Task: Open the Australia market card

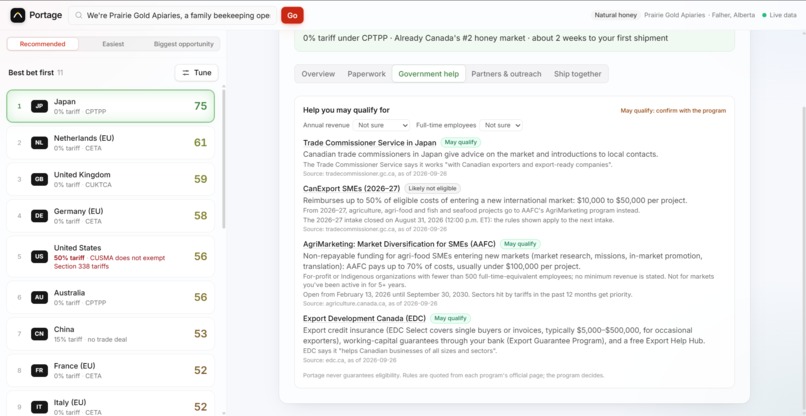Action: (111, 297)
